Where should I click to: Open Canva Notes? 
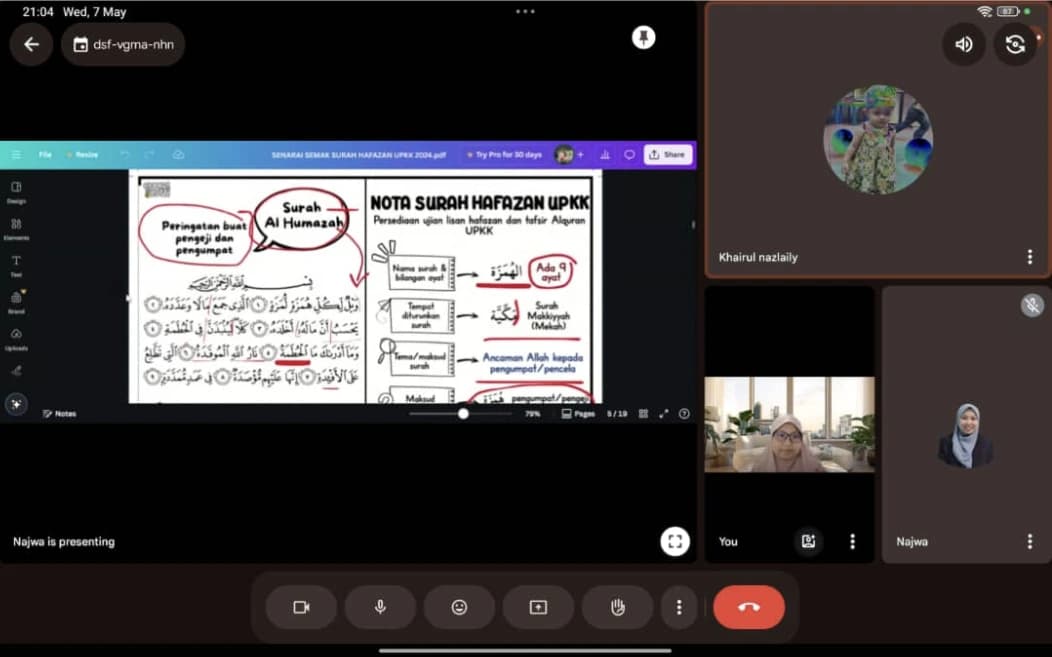click(59, 414)
